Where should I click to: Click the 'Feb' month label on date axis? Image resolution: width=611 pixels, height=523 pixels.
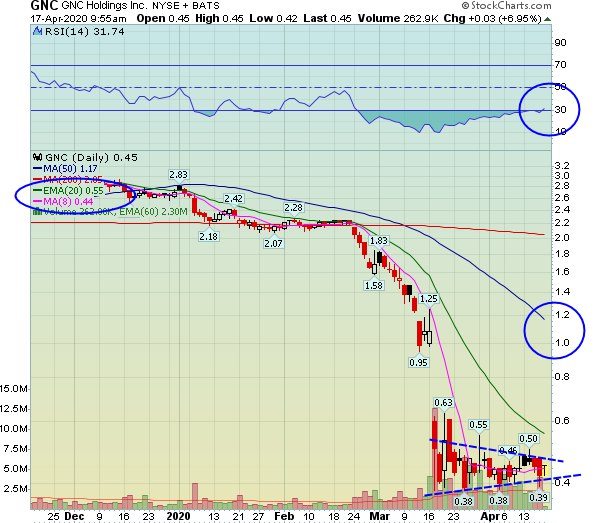coord(284,516)
